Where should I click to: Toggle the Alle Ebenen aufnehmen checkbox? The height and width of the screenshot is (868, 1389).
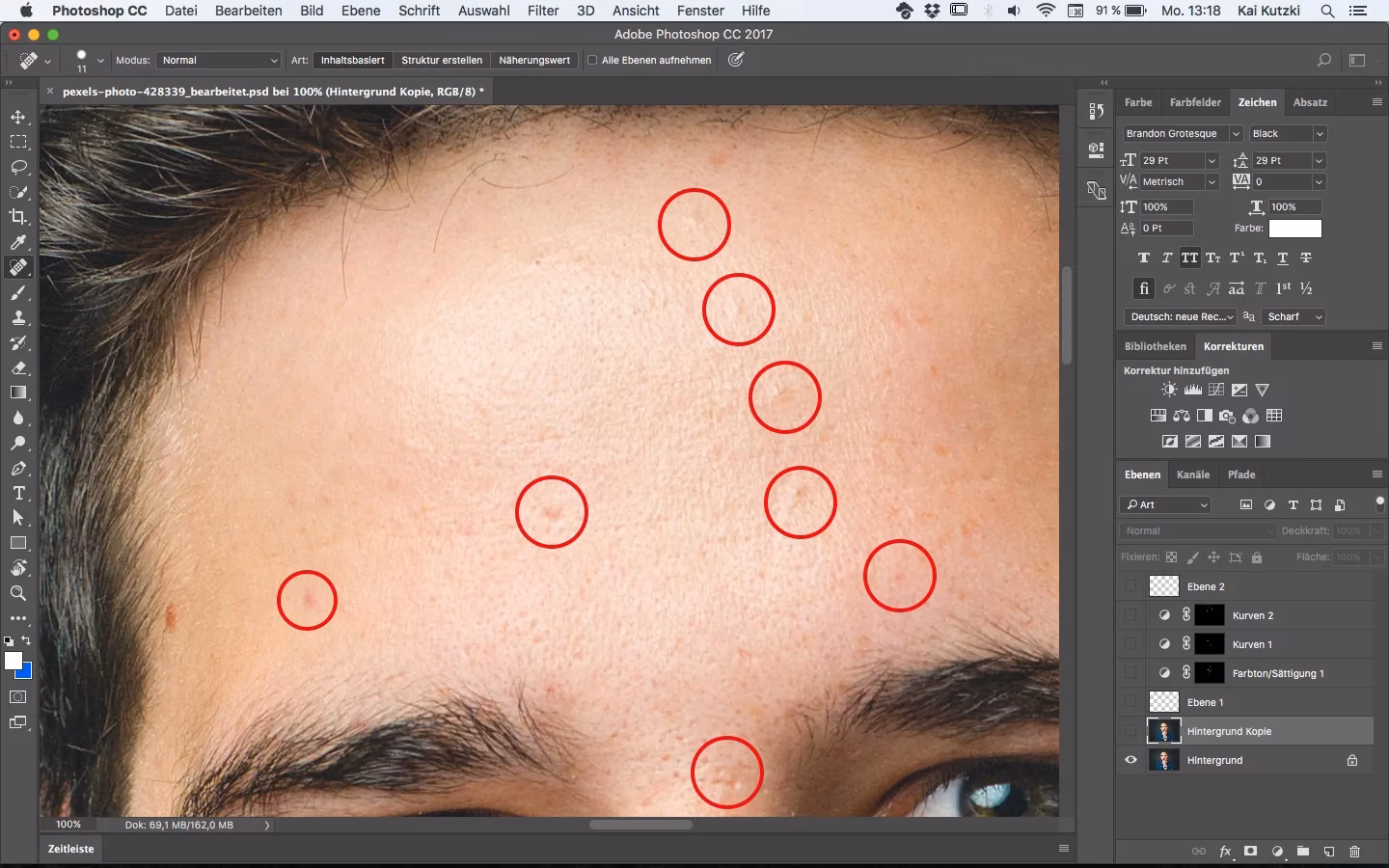tap(590, 60)
